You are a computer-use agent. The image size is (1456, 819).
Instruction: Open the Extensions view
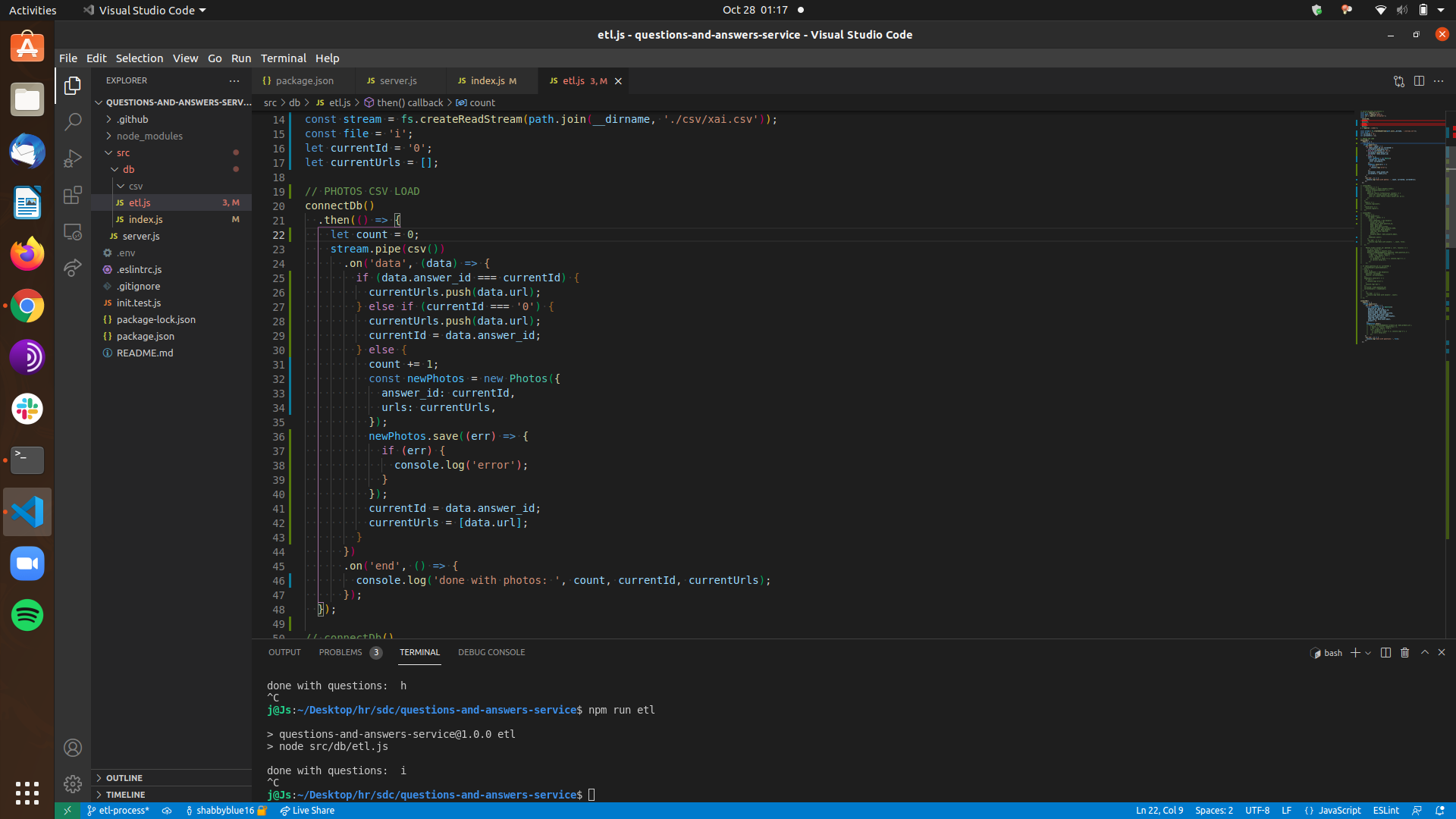coord(73,195)
